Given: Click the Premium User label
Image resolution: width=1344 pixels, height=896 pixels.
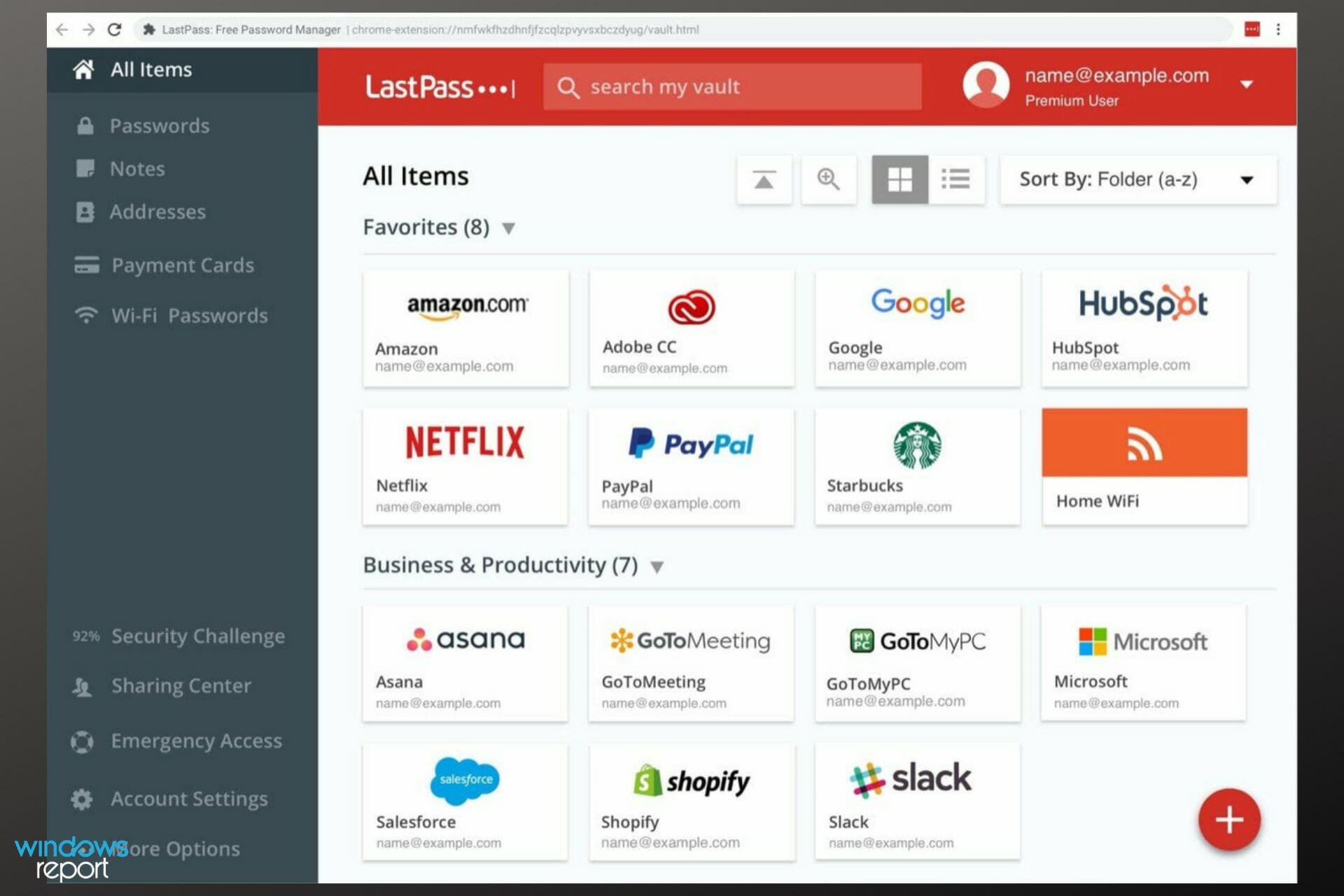Looking at the screenshot, I should [x=1072, y=101].
